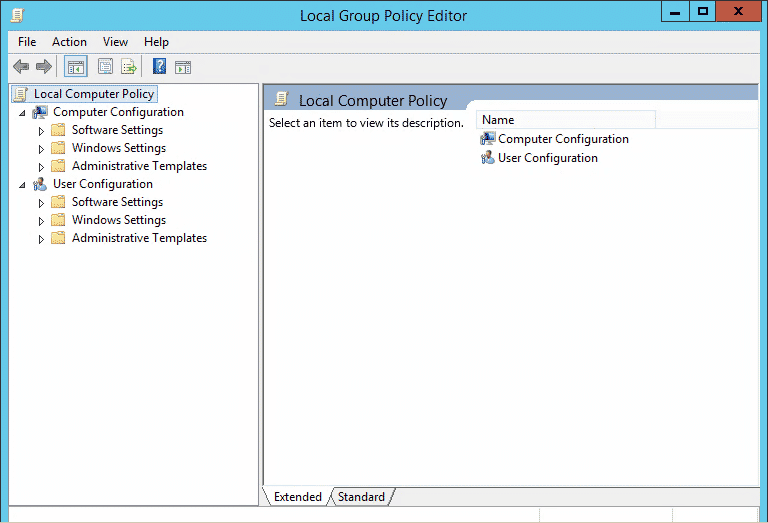Select Software Settings label under User Configuration

tap(117, 202)
